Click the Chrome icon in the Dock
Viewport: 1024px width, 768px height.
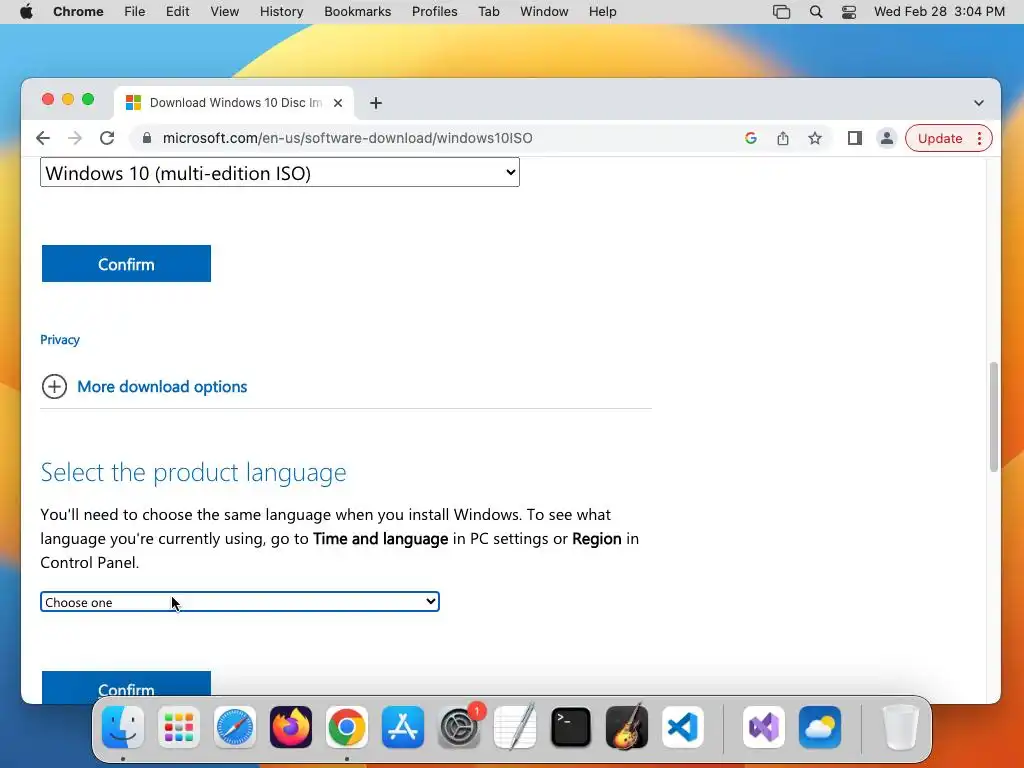(347, 727)
